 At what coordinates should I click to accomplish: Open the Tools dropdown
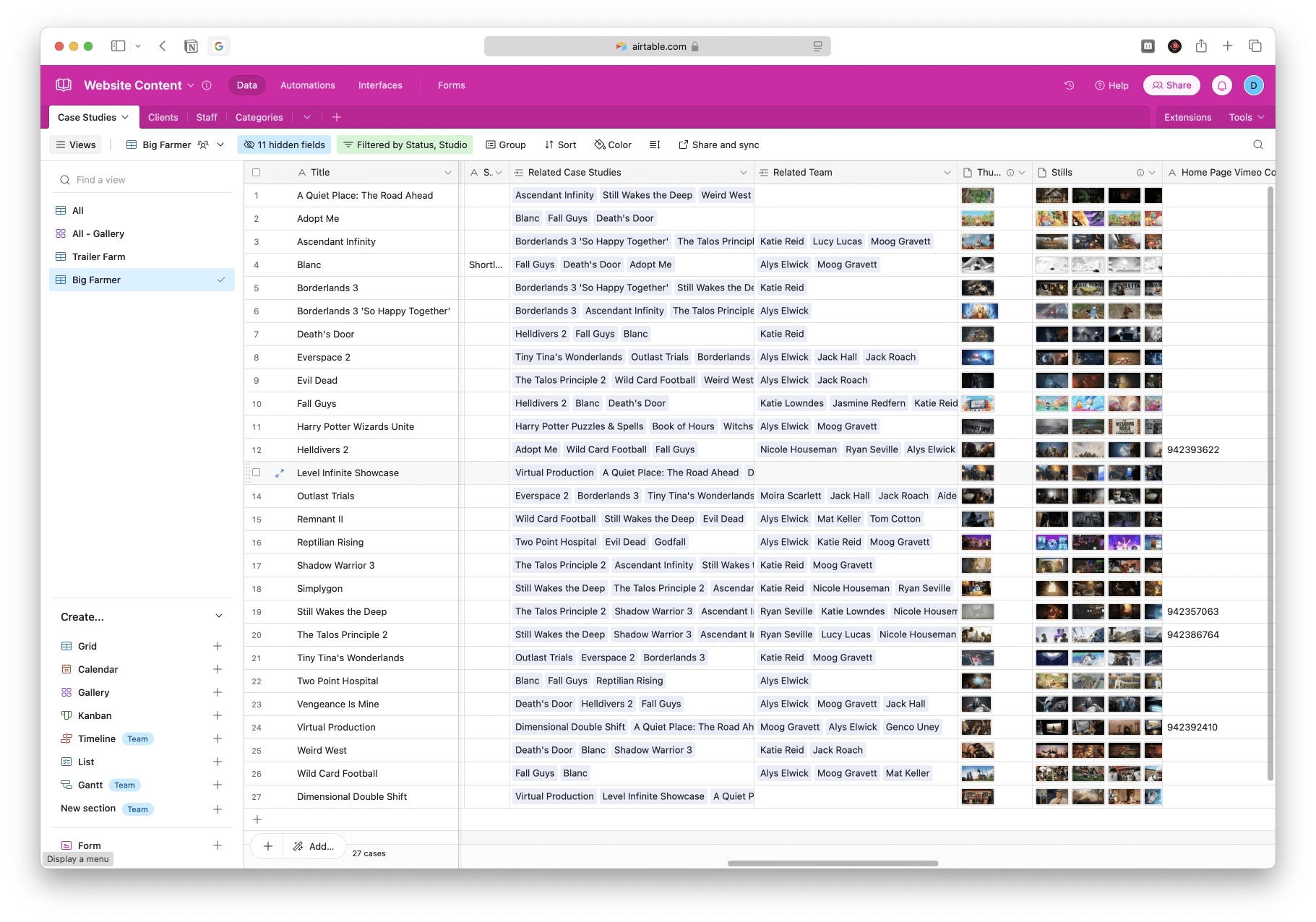tap(1247, 117)
